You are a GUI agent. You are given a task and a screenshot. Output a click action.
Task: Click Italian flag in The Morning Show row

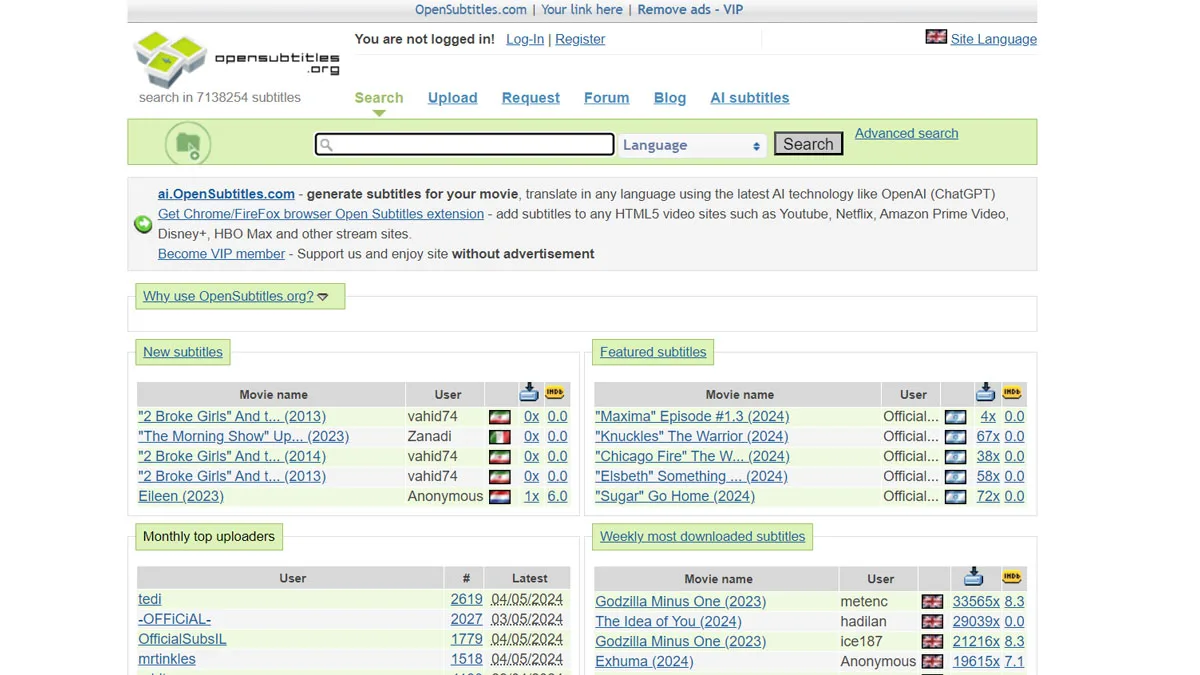(500, 437)
